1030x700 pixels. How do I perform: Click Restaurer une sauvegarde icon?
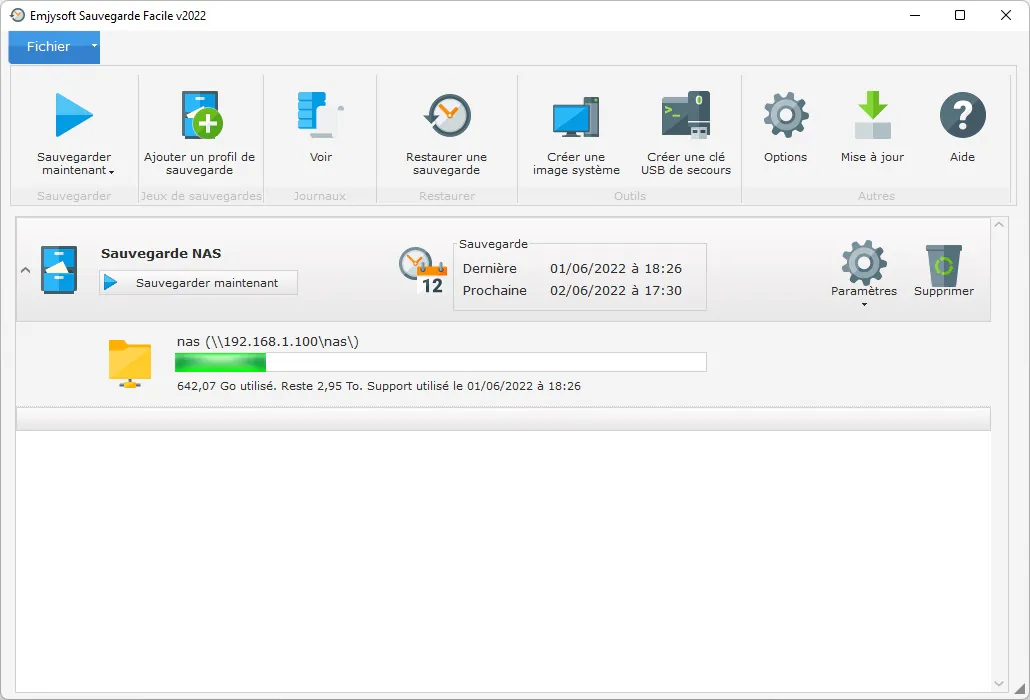click(x=447, y=116)
